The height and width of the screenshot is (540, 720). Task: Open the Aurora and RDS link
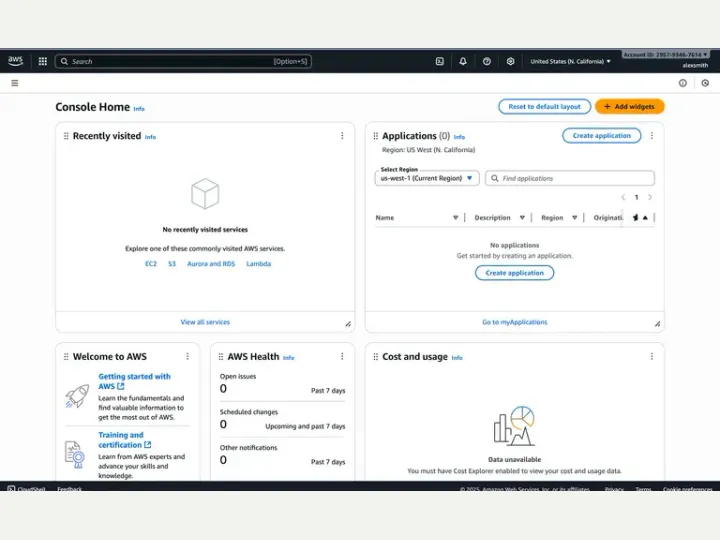(x=211, y=264)
